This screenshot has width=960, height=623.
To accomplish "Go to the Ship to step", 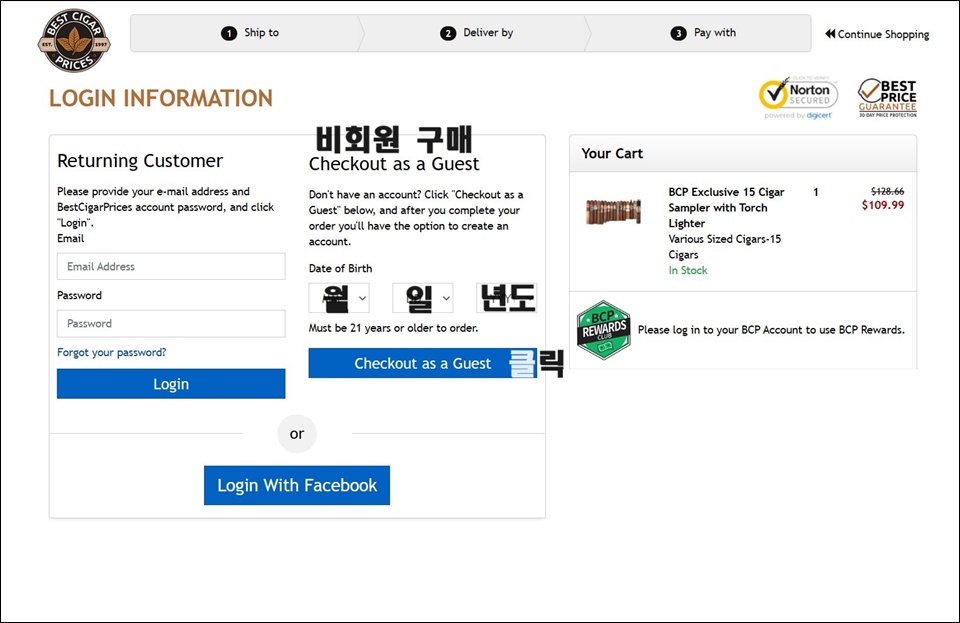I will [x=250, y=33].
